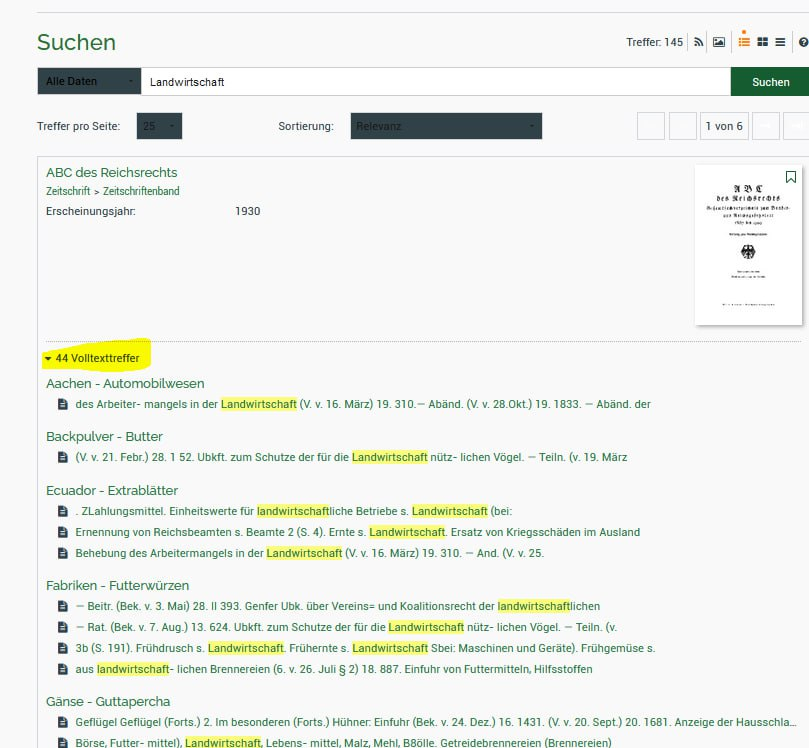This screenshot has height=748, width=809.
Task: Open page icon for 'Rat. (Bek. v. 7. Aug.)' hit
Action: tap(62, 627)
